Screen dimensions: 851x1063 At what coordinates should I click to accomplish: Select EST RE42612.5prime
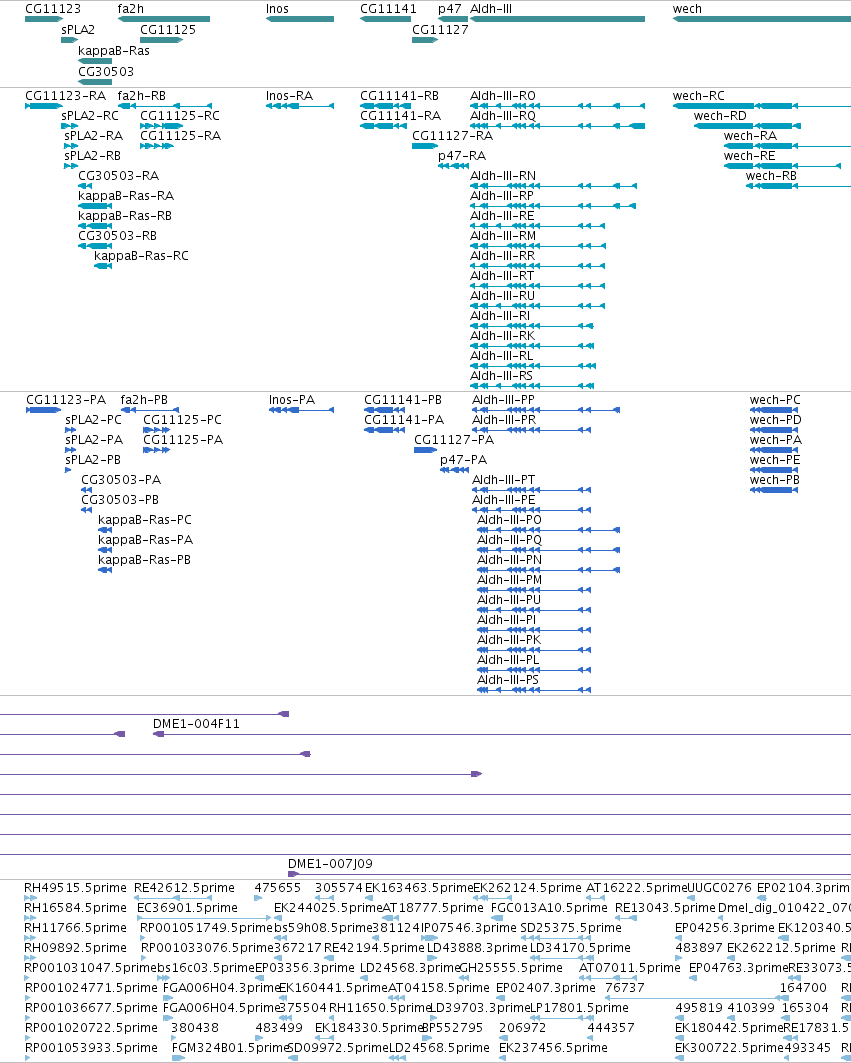[x=184, y=888]
